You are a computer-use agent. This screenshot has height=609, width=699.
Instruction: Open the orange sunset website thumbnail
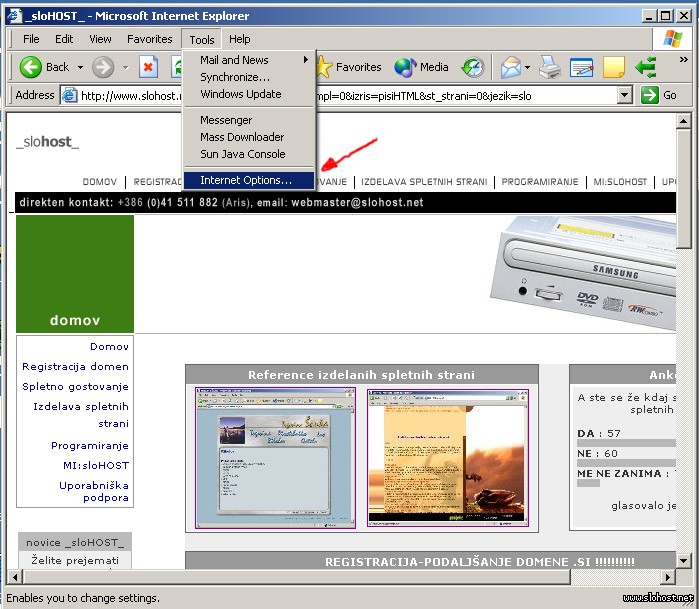(x=448, y=458)
